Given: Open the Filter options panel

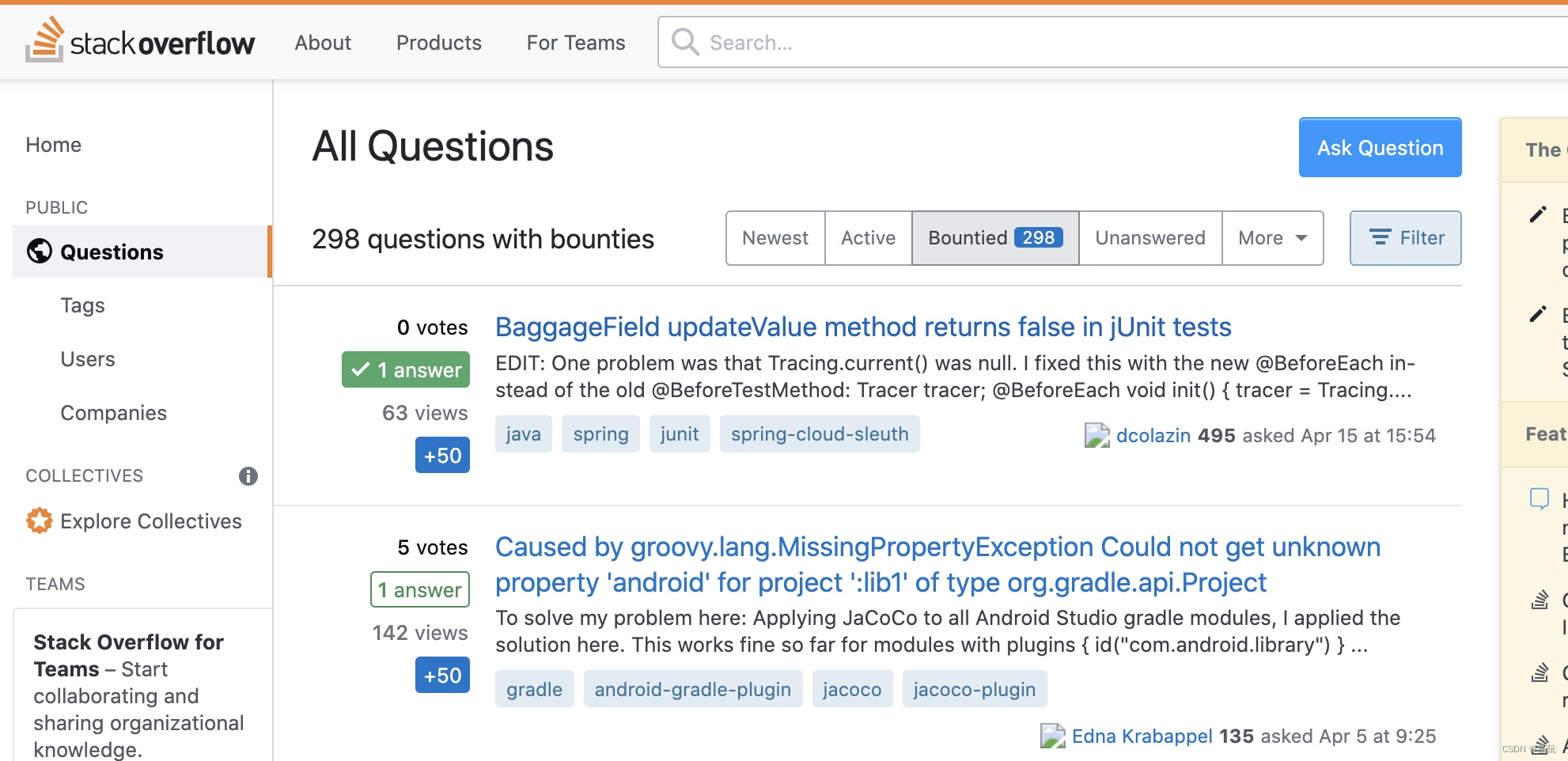Looking at the screenshot, I should coord(1405,238).
